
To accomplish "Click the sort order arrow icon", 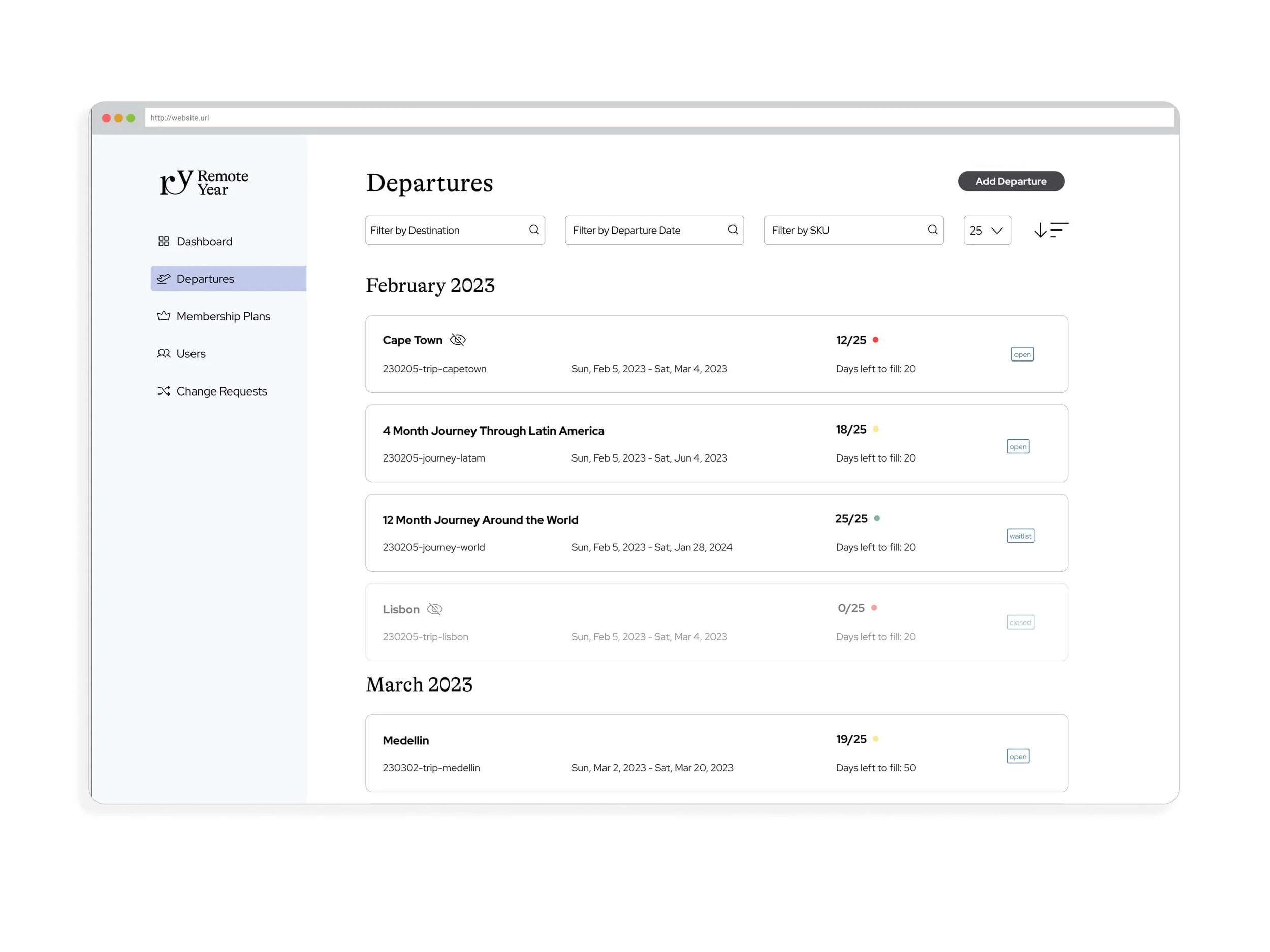I will (x=1051, y=230).
